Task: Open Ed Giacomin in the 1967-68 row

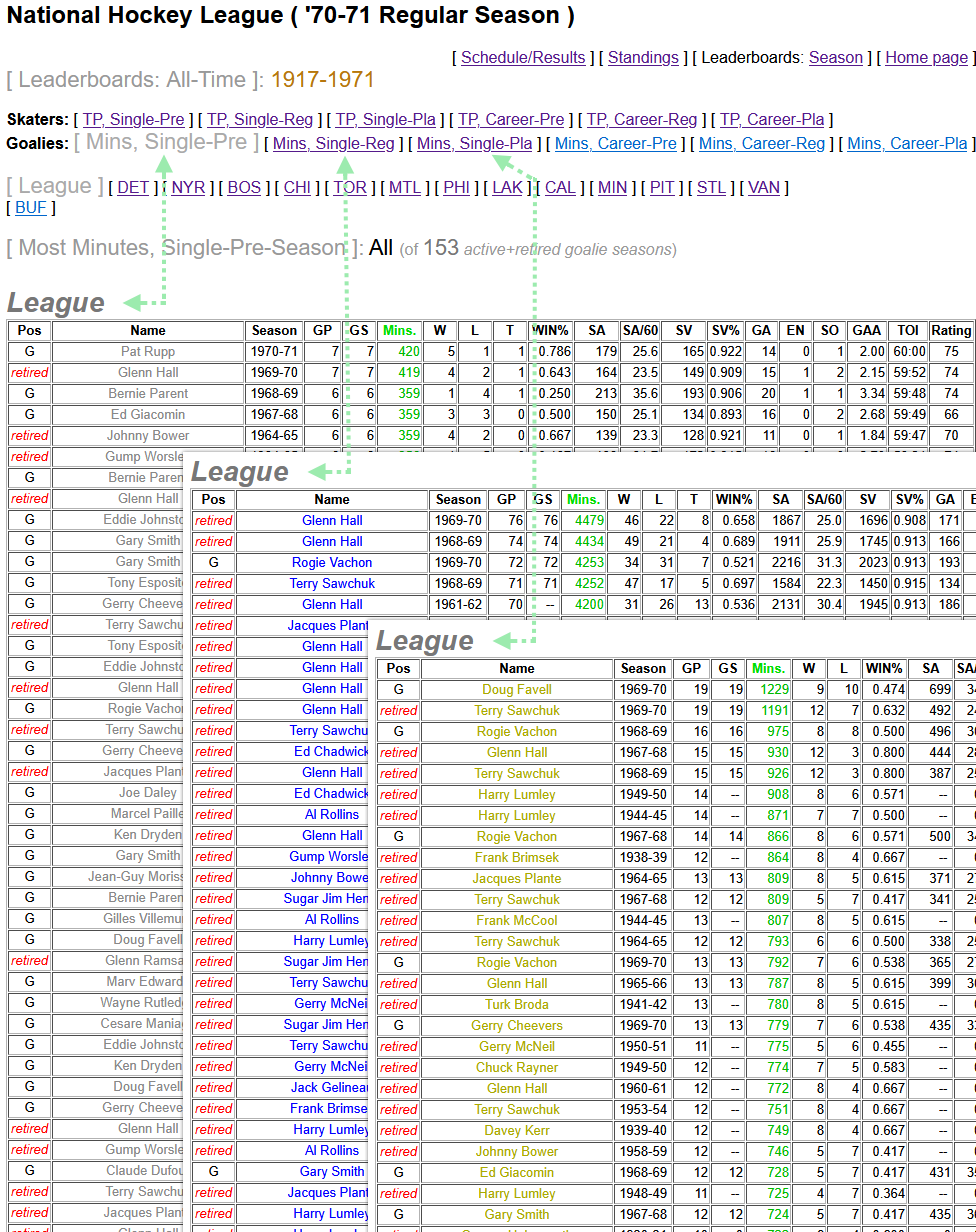Action: 148,415
